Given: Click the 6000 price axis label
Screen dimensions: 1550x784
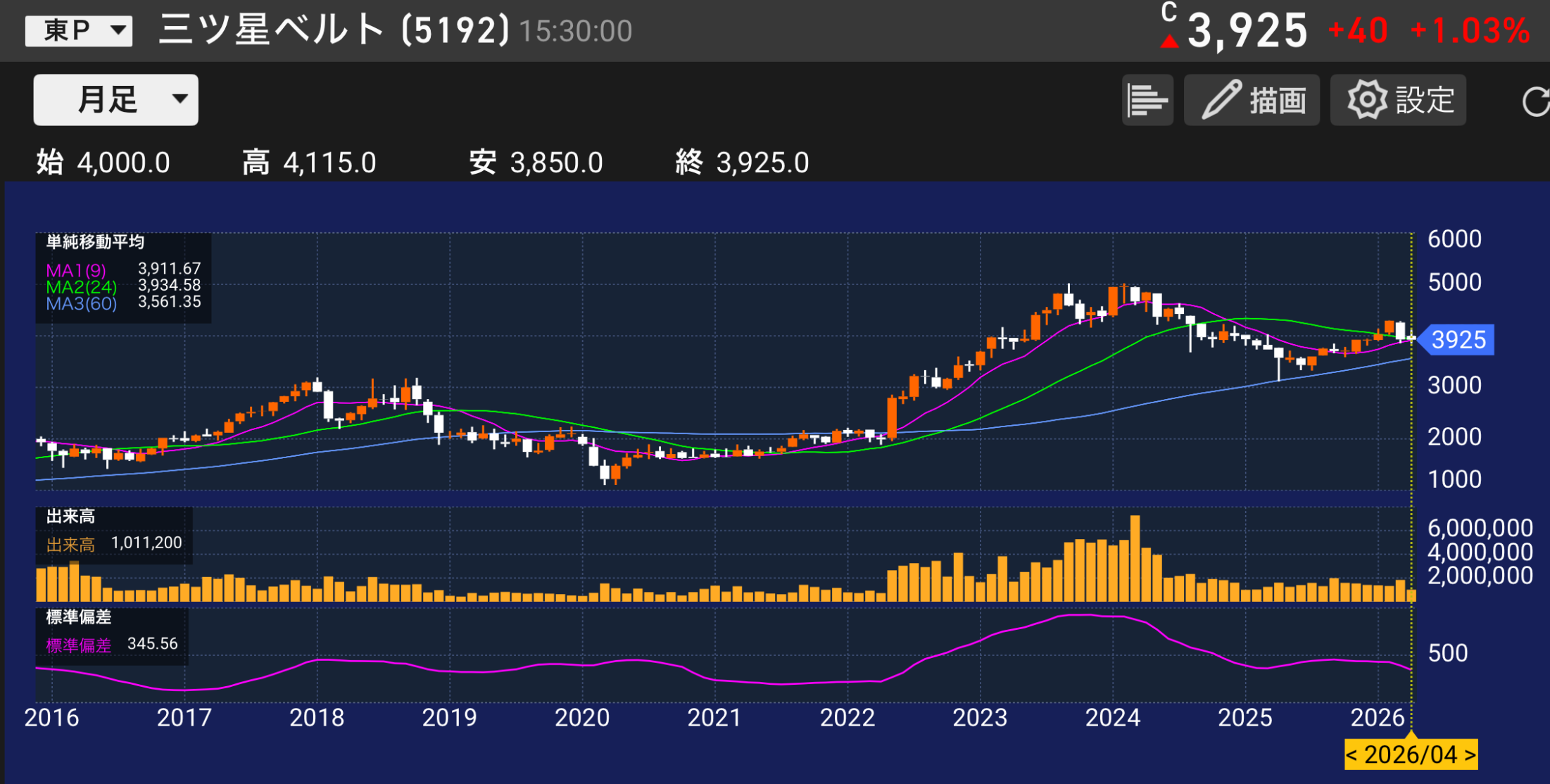Looking at the screenshot, I should pyautogui.click(x=1454, y=239).
